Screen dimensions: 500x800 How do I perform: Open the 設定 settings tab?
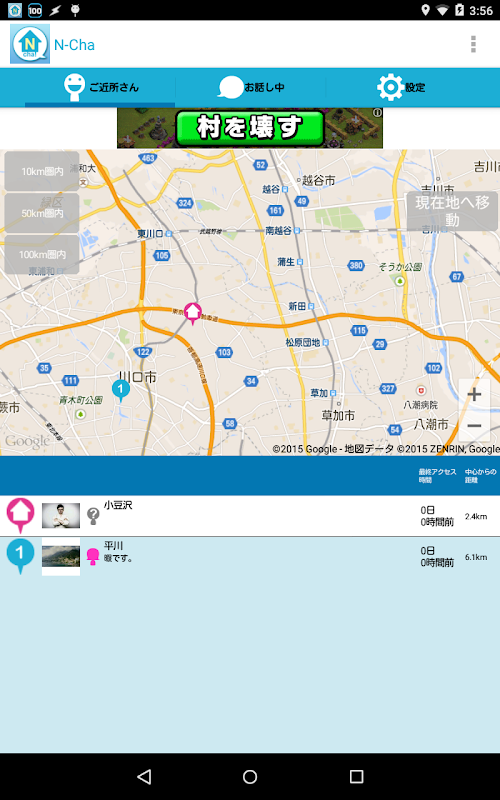tap(401, 87)
